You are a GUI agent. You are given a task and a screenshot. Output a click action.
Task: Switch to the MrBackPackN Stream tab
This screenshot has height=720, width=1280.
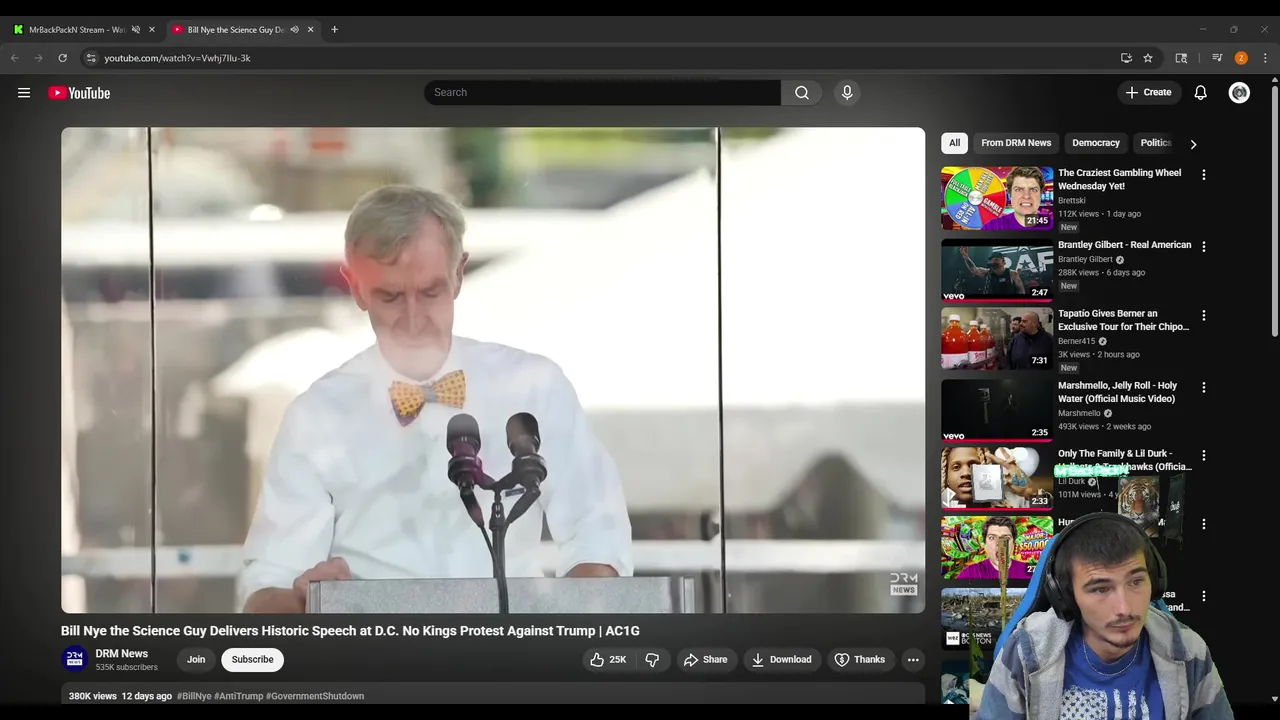[76, 29]
